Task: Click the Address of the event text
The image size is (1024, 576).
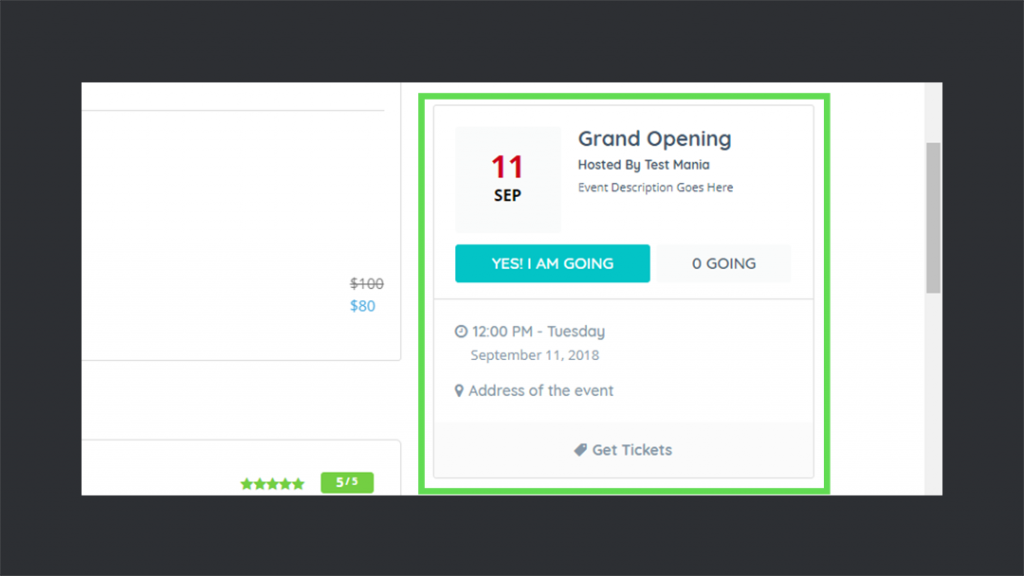Action: click(541, 391)
